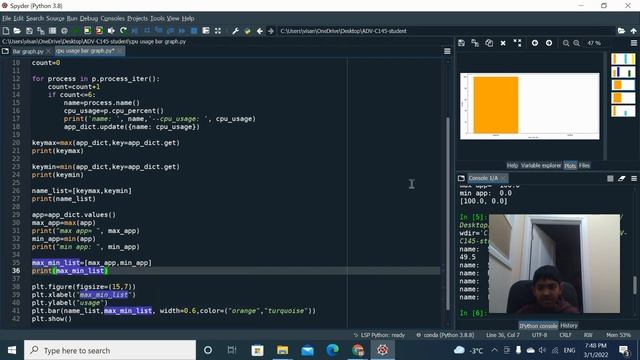The image size is (640, 360).
Task: Open File Explorer from the taskbar
Action: click(282, 350)
